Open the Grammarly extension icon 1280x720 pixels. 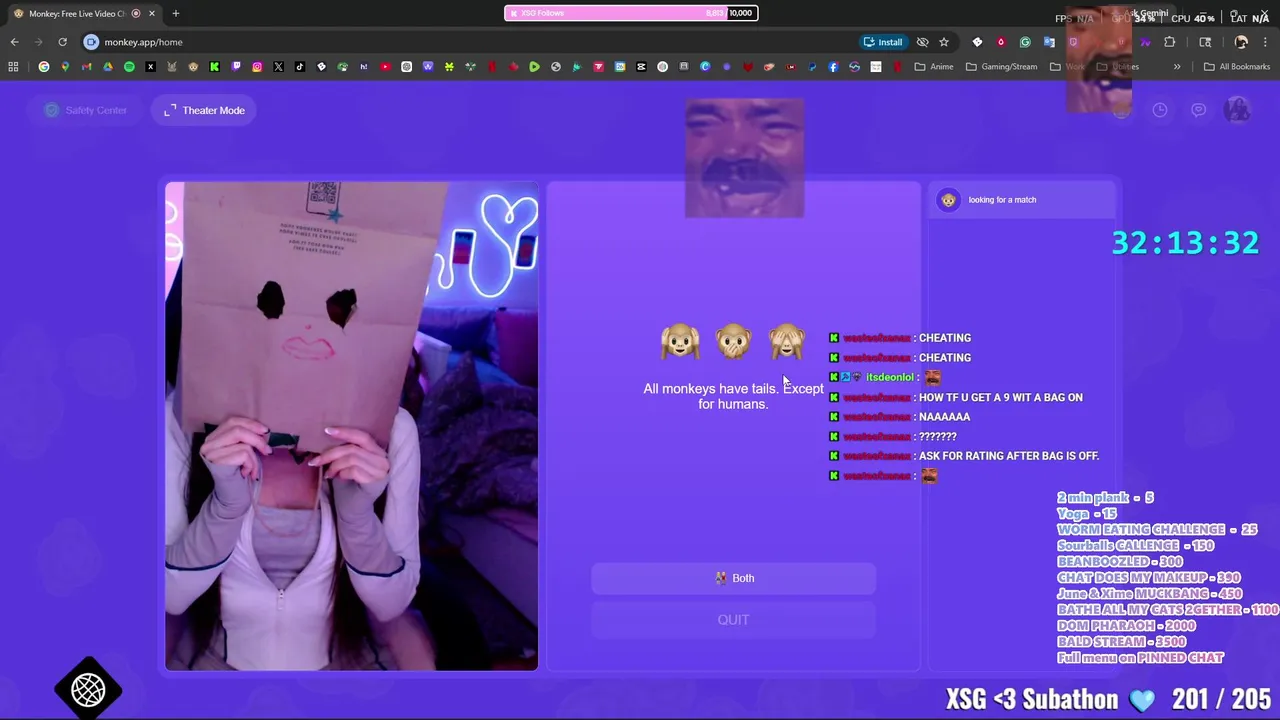tap(1025, 42)
